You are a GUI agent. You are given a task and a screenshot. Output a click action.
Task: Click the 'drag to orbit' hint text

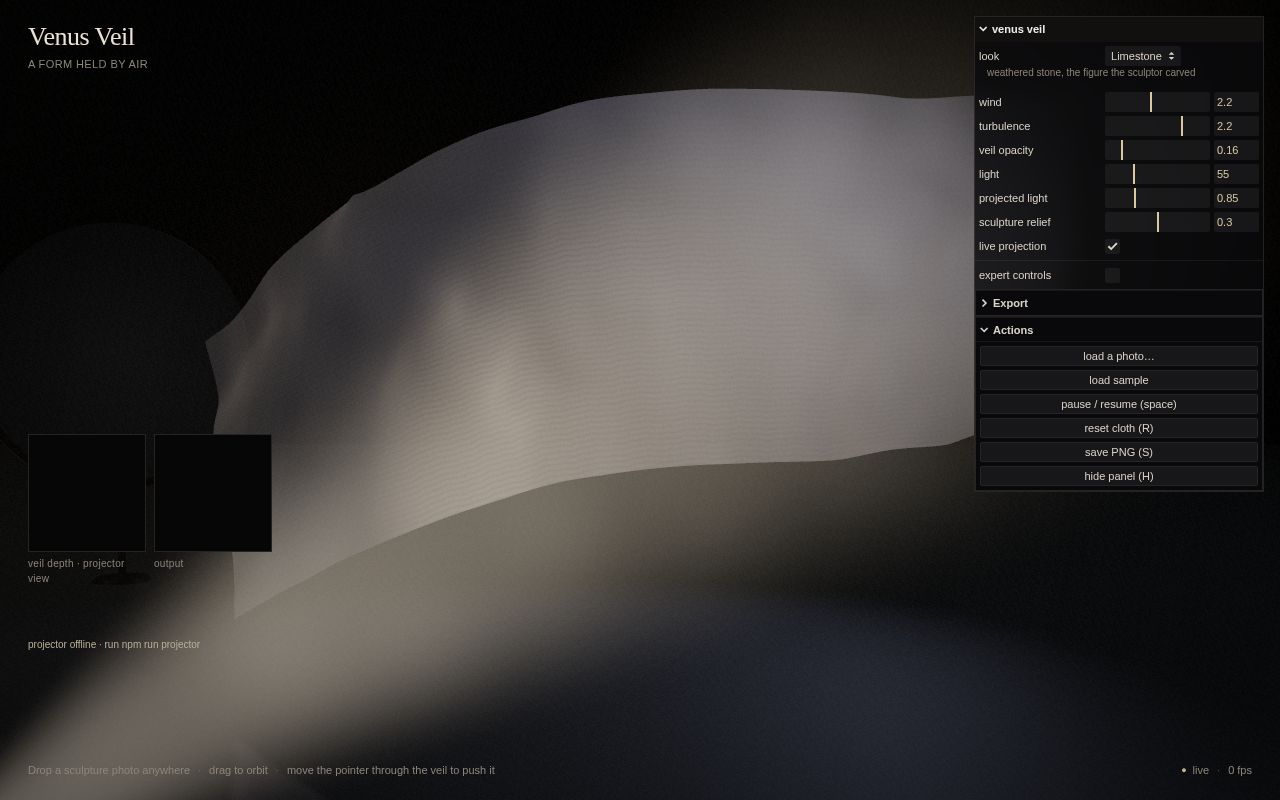[238, 770]
